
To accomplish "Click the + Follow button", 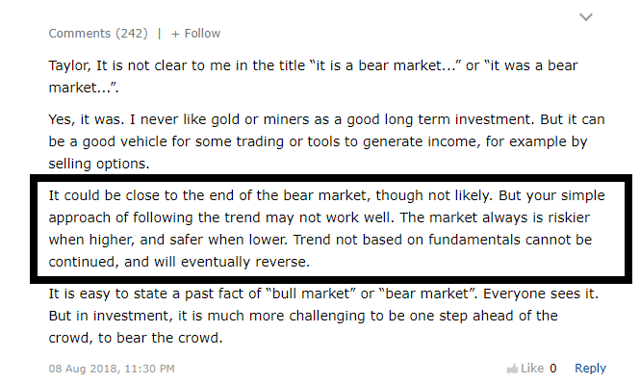I will pyautogui.click(x=196, y=33).
